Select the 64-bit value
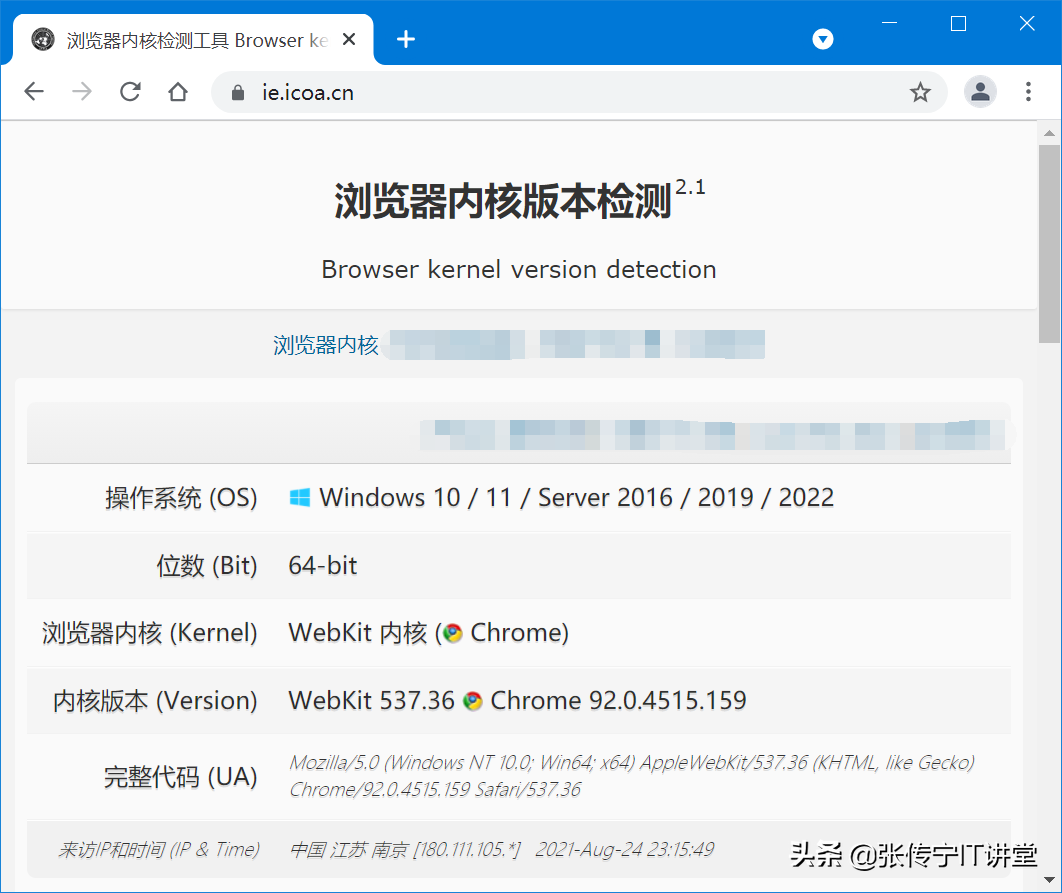The image size is (1062, 893). click(x=322, y=566)
